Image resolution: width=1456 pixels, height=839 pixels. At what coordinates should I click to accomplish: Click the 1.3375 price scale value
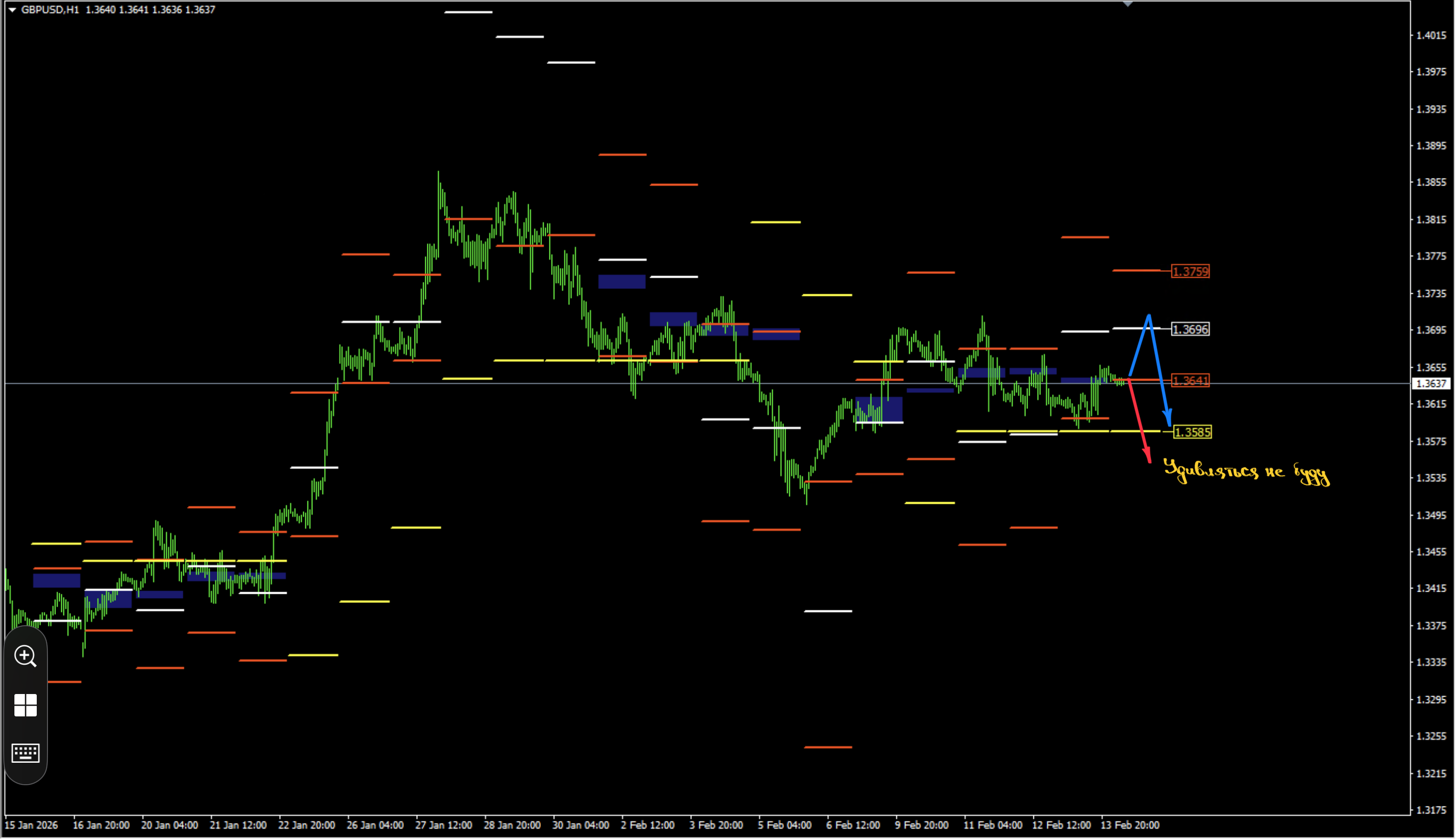click(1431, 626)
